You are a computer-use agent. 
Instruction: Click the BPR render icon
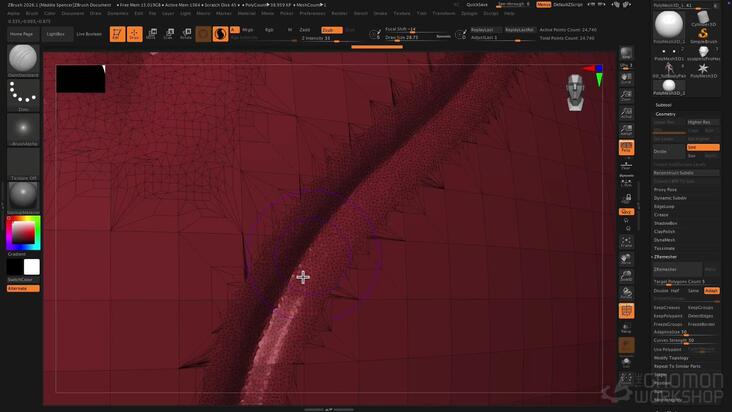(x=626, y=54)
